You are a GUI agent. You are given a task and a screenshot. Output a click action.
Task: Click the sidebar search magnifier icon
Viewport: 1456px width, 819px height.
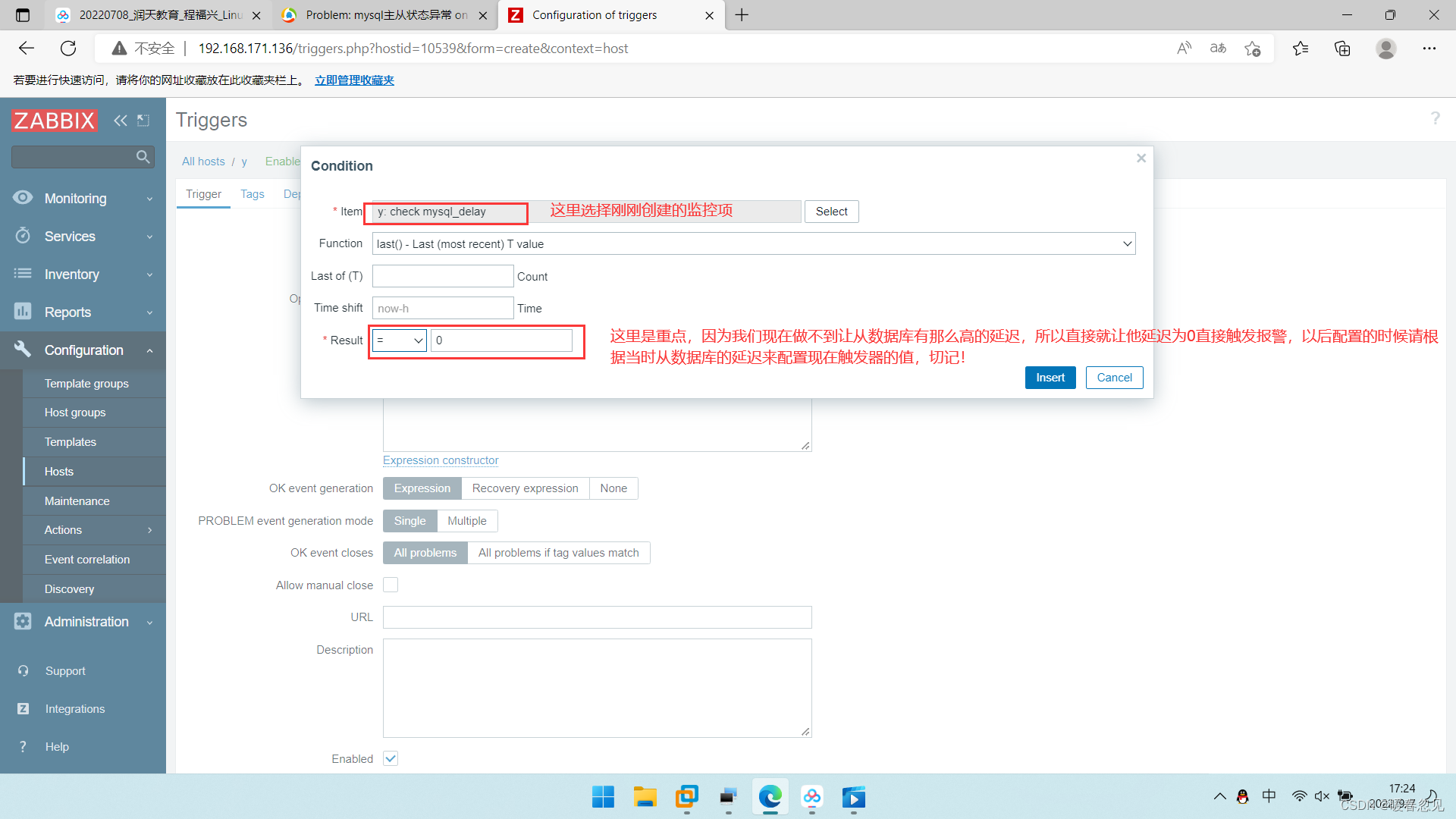[143, 157]
